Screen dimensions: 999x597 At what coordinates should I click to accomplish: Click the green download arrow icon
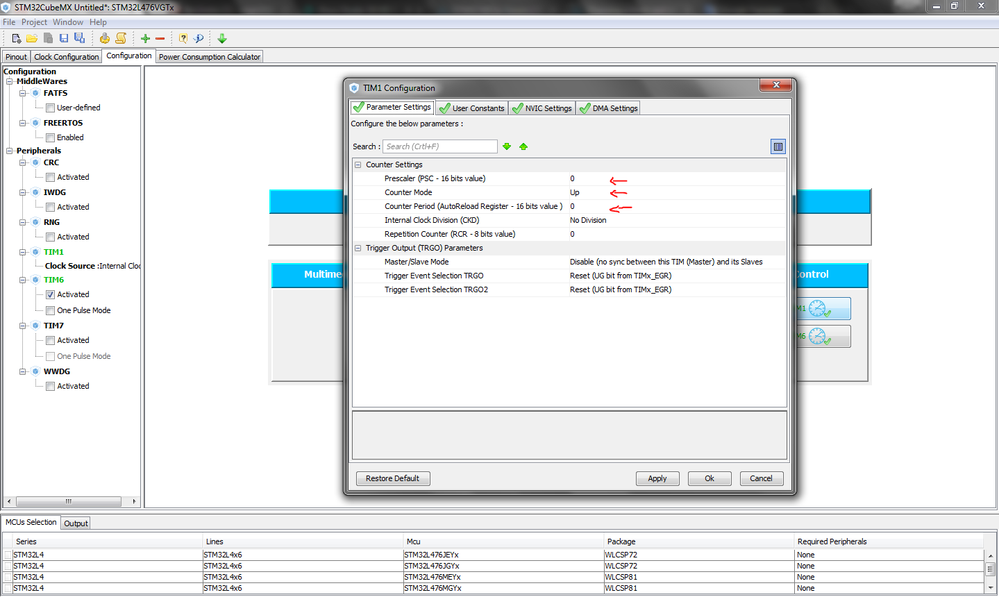(x=222, y=38)
